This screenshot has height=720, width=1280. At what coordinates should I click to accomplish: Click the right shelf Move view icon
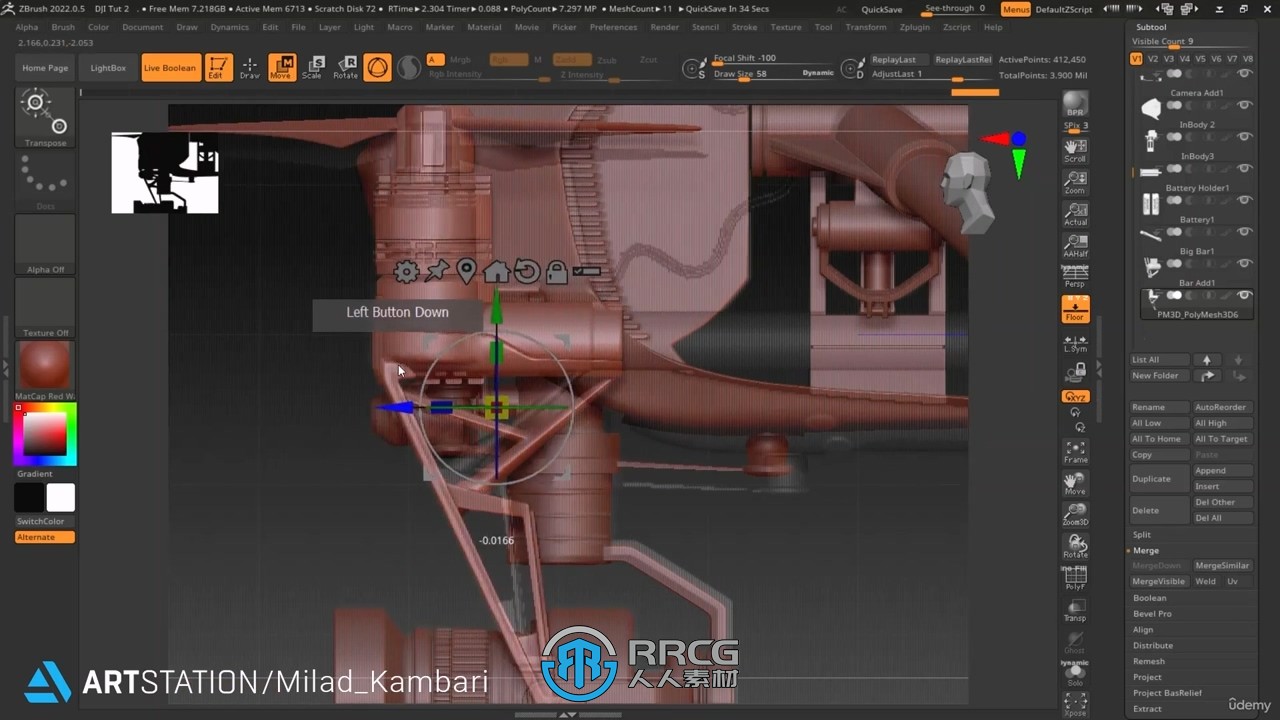(1075, 484)
